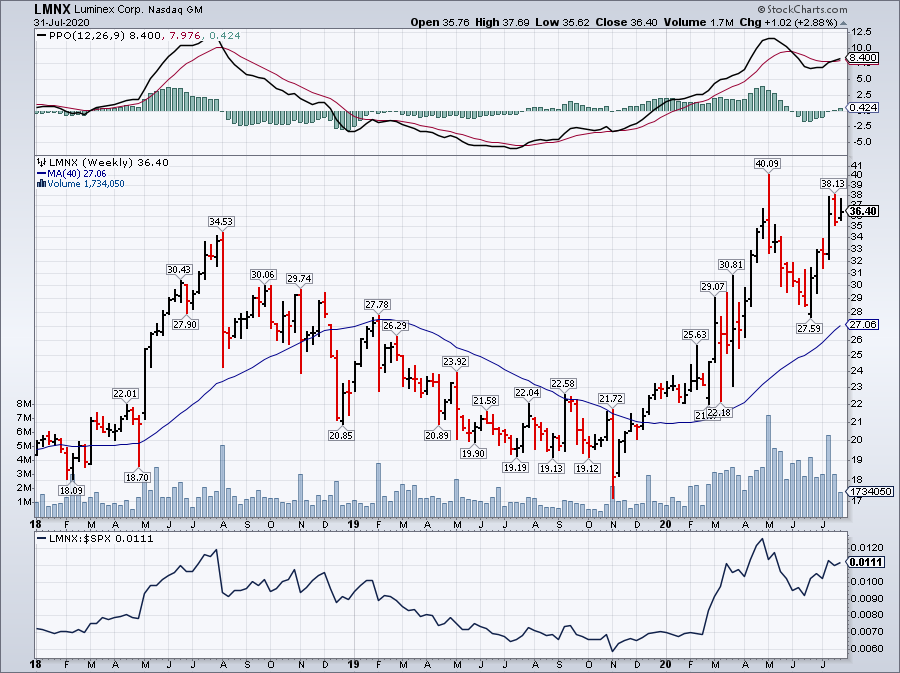Click the 22.58 high price label

[x=563, y=383]
